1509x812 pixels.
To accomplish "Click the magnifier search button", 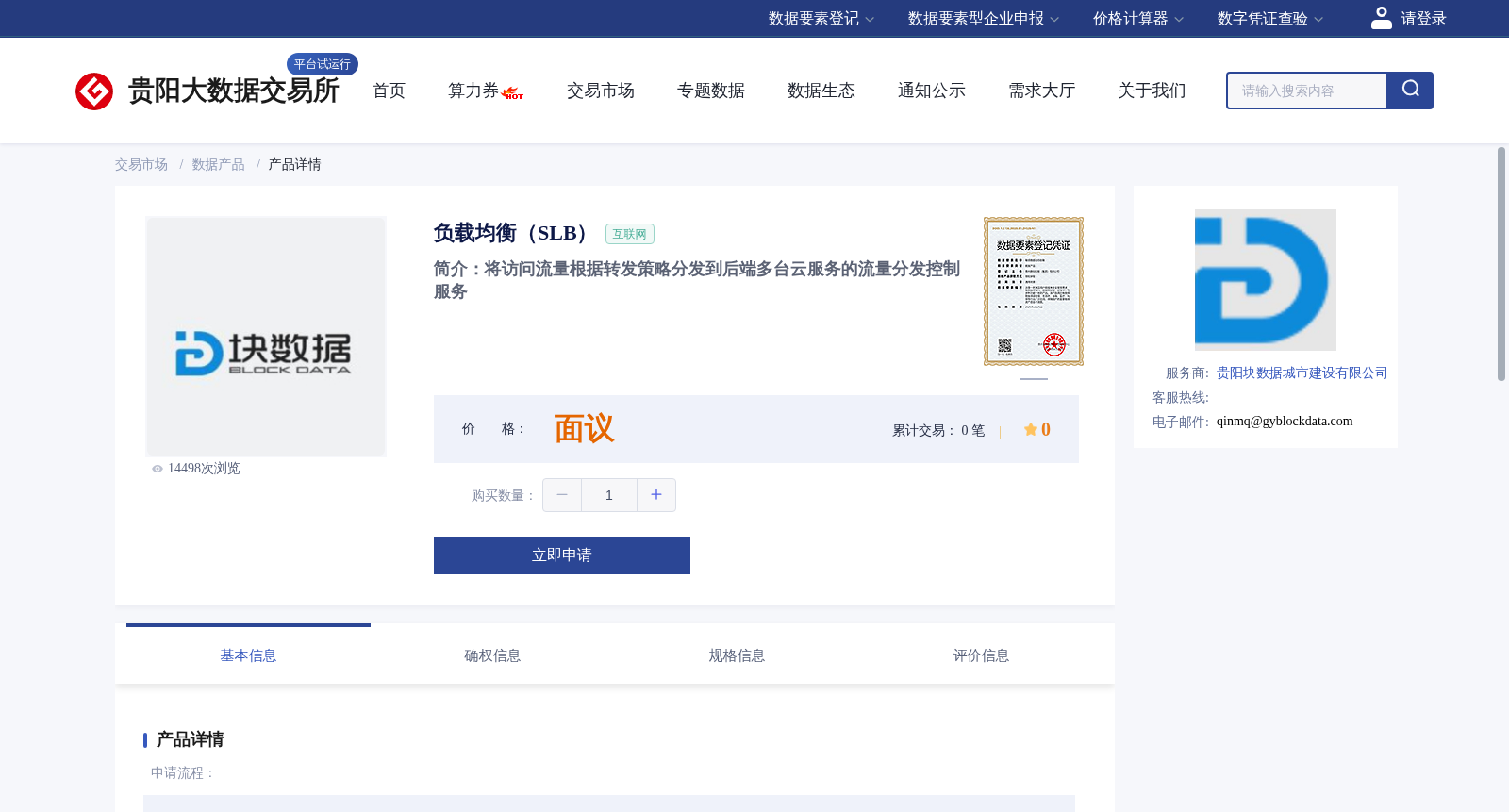I will (1410, 91).
